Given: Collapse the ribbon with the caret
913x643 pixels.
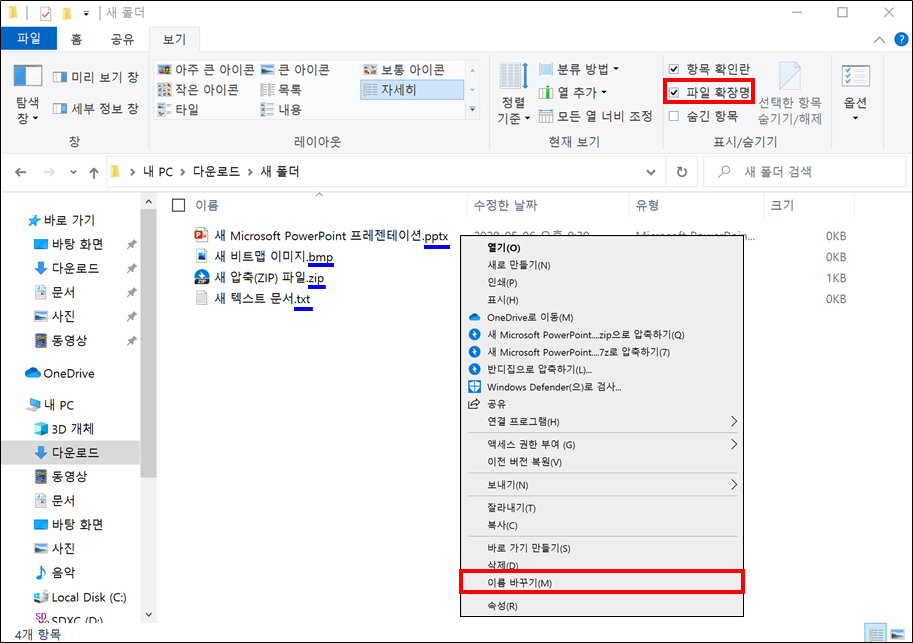Looking at the screenshot, I should point(879,40).
